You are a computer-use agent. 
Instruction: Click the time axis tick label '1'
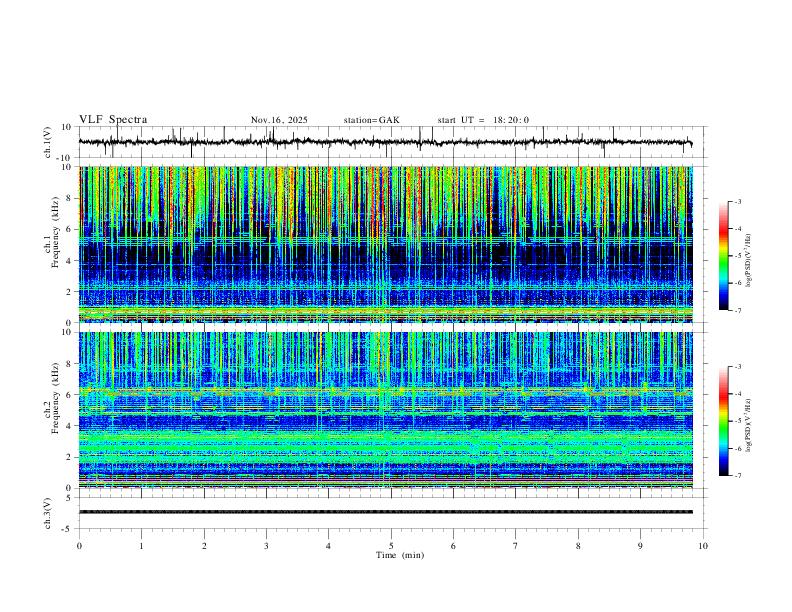coord(141,546)
